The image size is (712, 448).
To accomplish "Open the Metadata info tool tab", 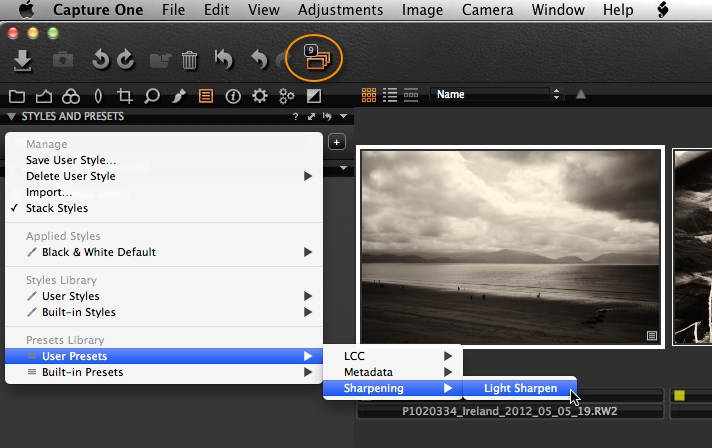I will pos(233,96).
